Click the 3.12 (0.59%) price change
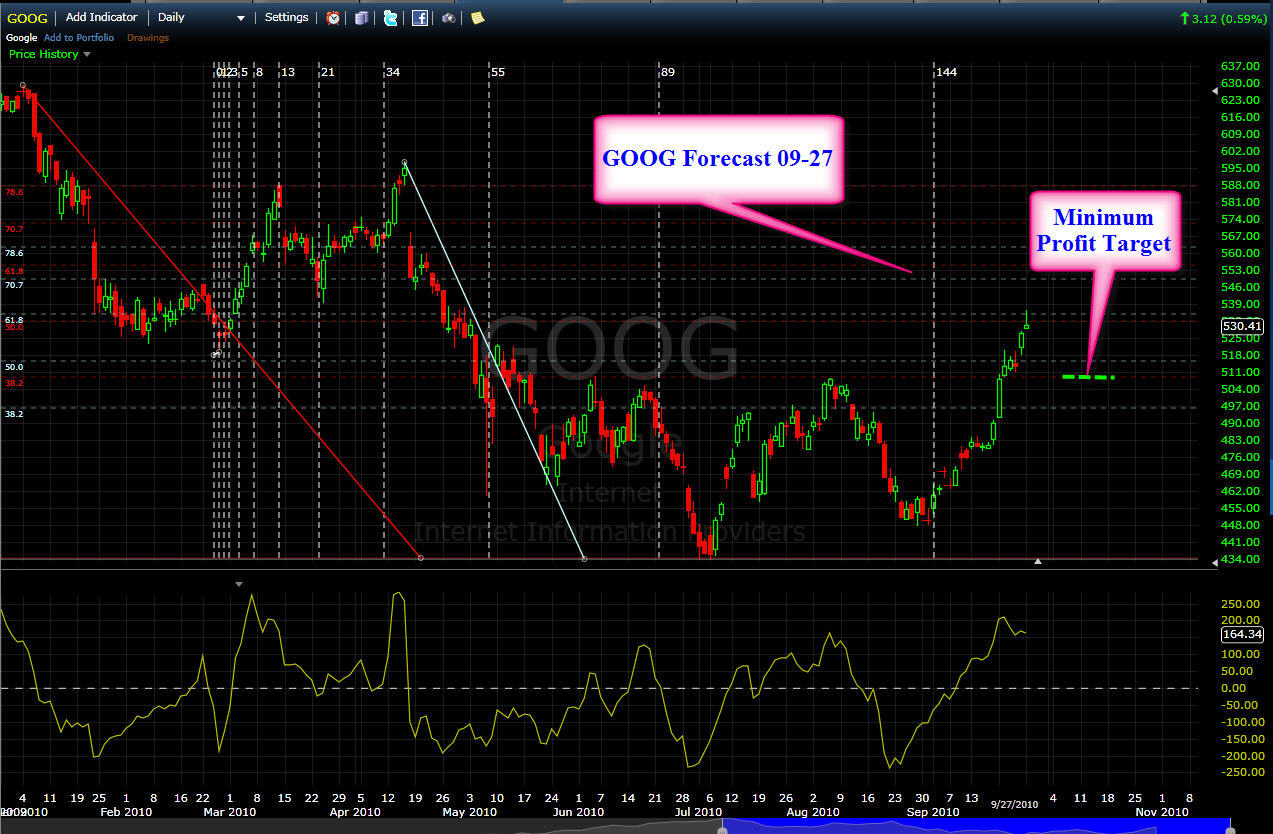This screenshot has width=1273, height=834. [x=1229, y=18]
